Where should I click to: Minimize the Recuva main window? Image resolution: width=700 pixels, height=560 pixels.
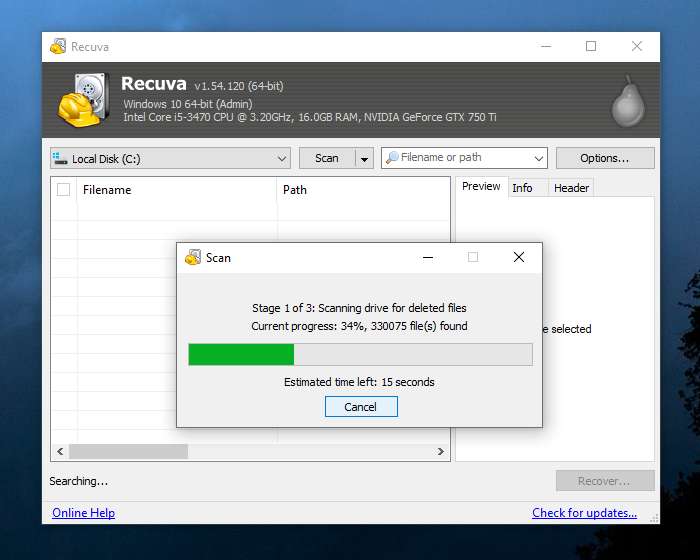(546, 46)
